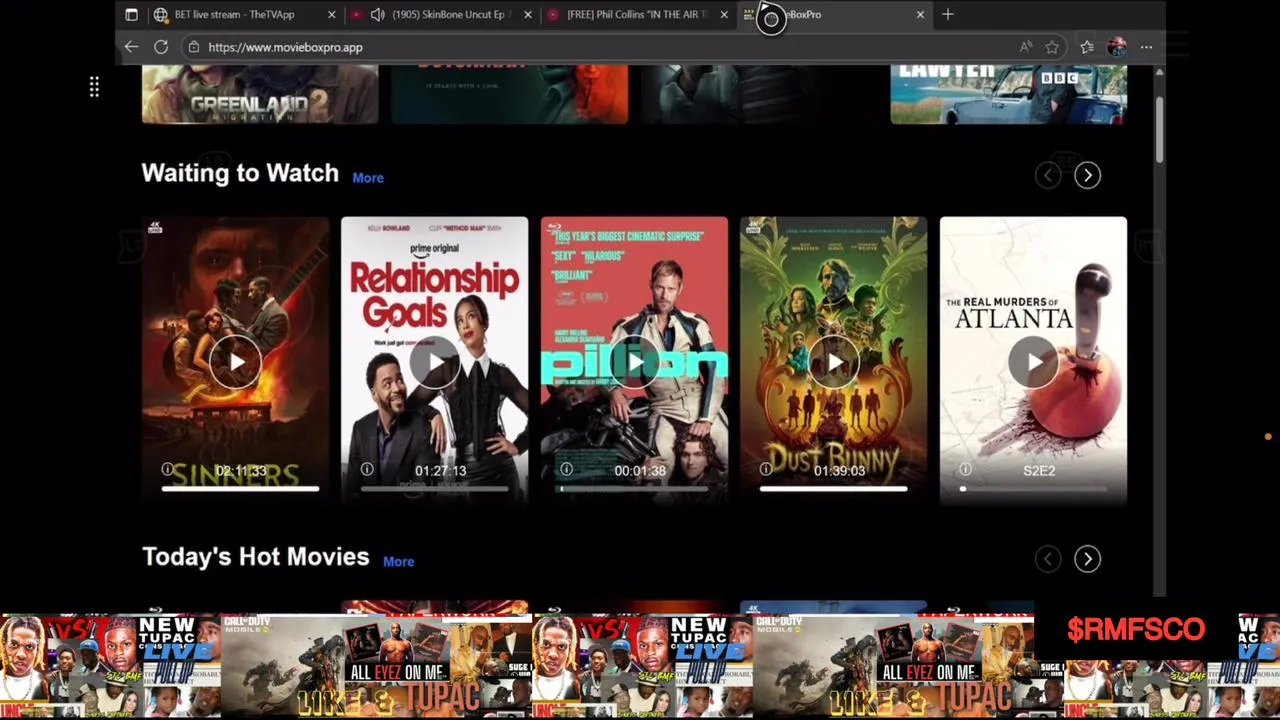Open info icon on Relationship Goals card
This screenshot has width=1280, height=720.
(367, 469)
